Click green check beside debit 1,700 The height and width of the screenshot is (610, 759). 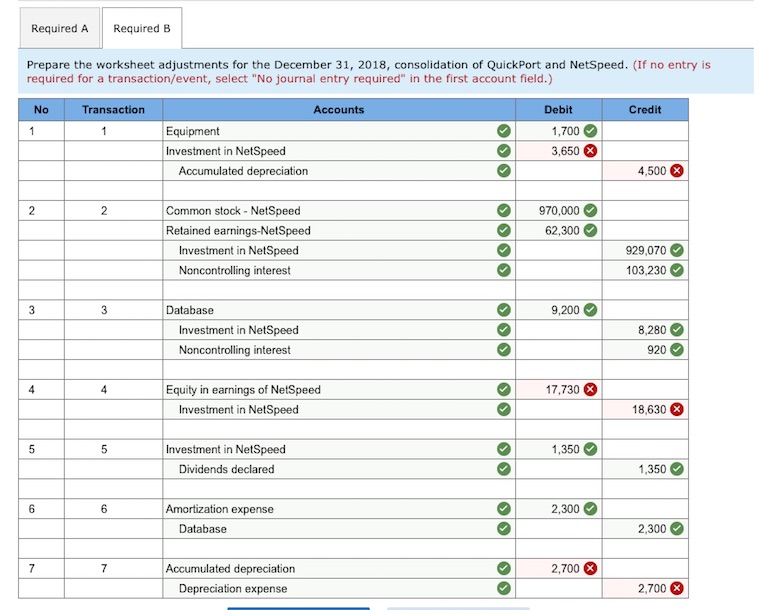click(x=590, y=131)
